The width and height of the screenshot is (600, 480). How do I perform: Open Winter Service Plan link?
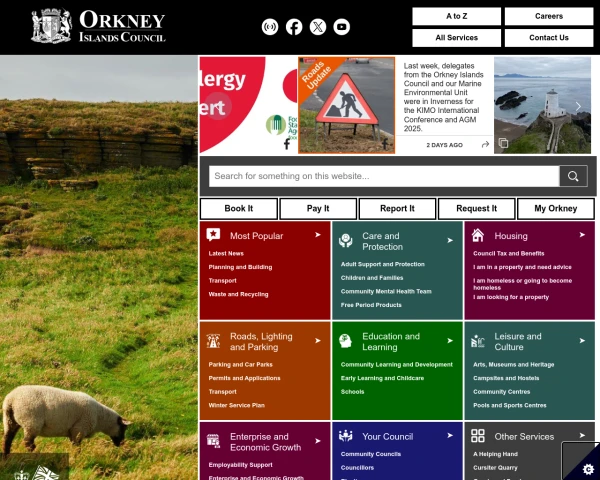tap(236, 405)
